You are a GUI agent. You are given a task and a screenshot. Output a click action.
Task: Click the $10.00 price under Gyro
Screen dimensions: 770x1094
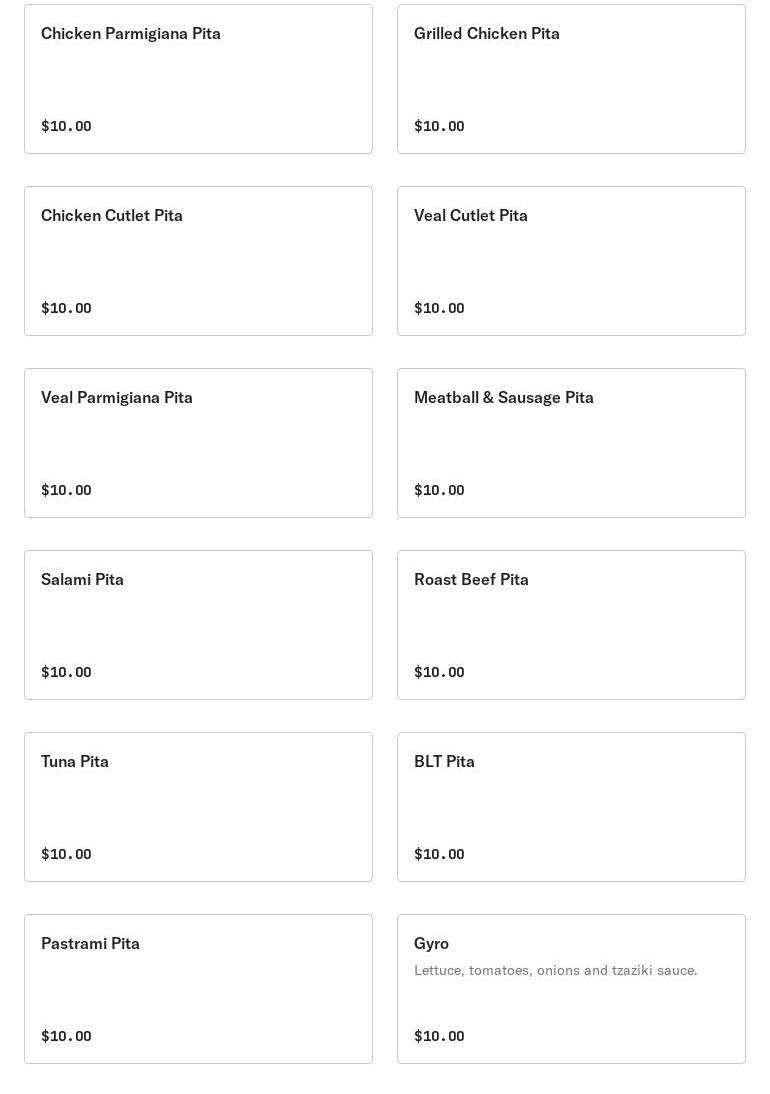point(439,1036)
